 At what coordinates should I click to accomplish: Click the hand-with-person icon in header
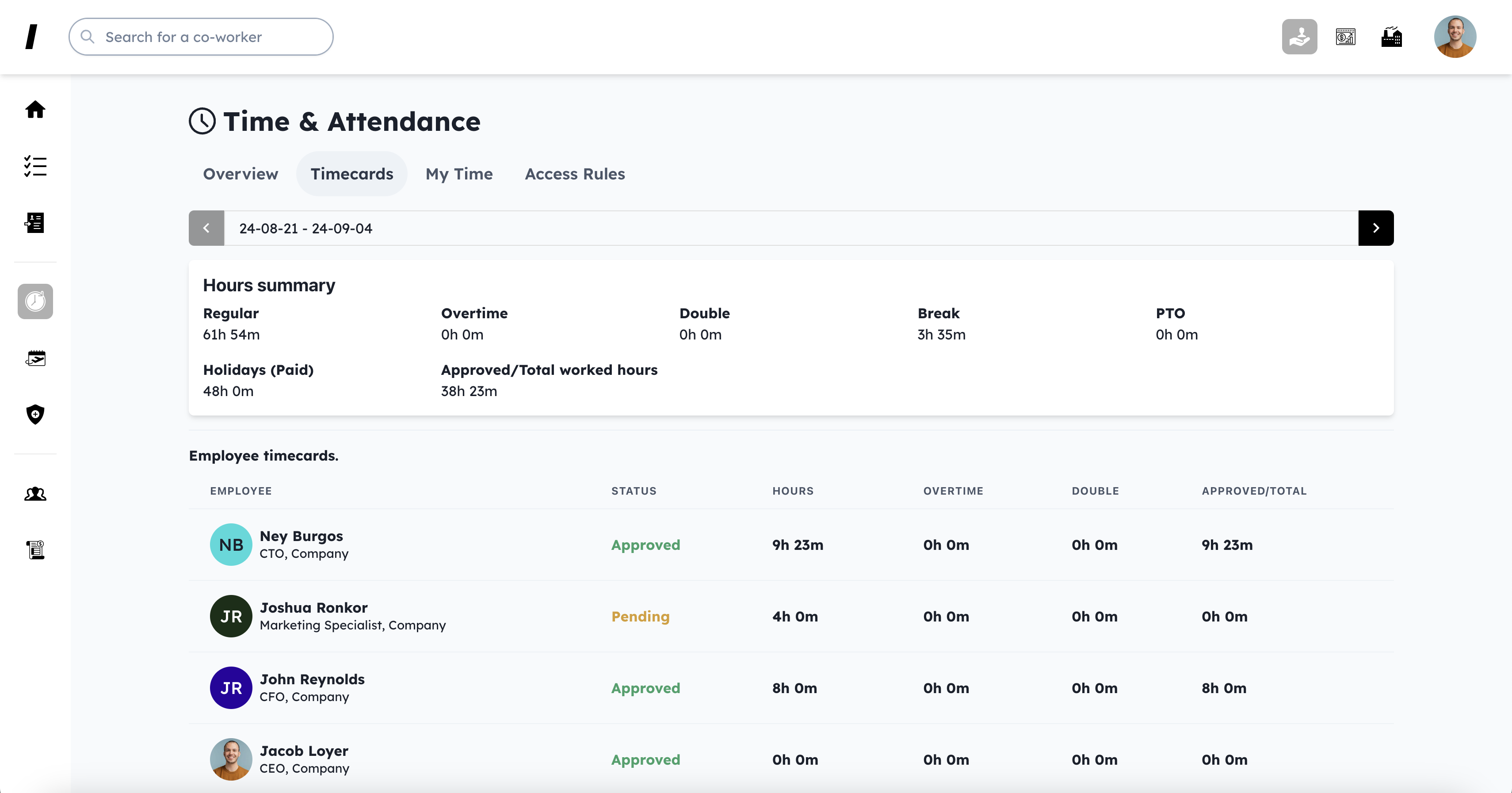point(1299,36)
